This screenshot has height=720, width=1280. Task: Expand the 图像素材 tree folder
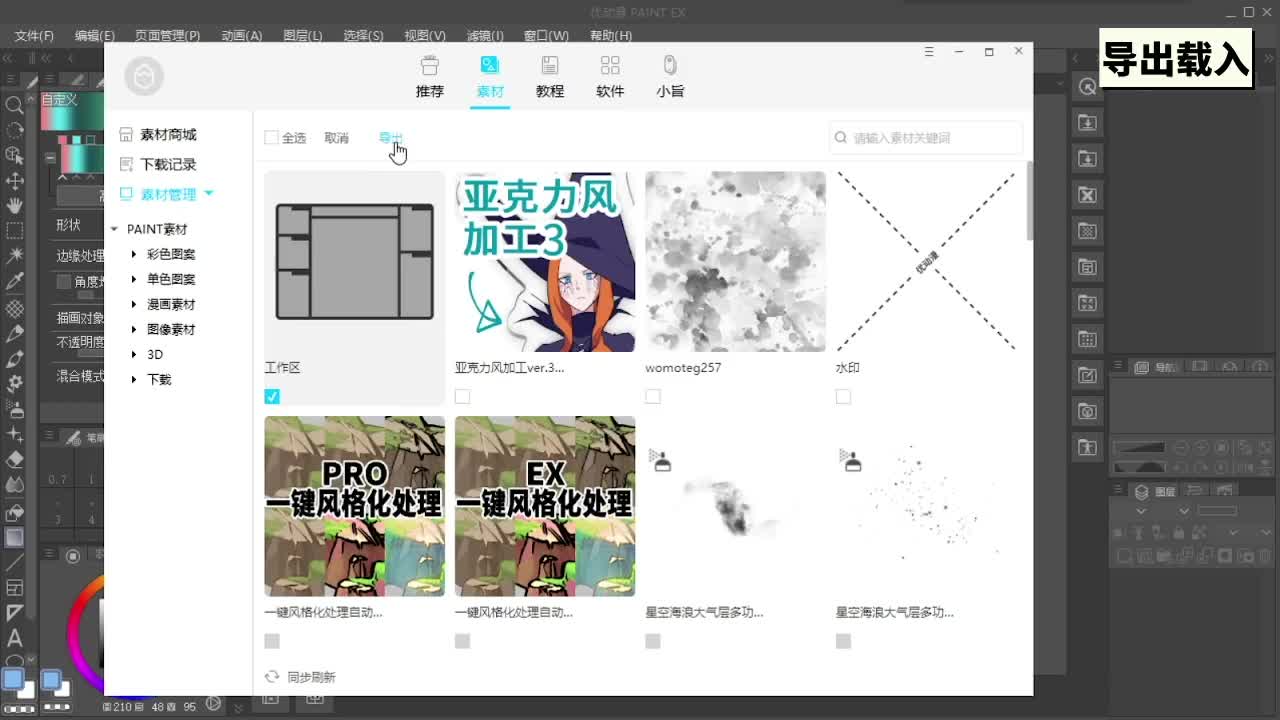click(134, 329)
